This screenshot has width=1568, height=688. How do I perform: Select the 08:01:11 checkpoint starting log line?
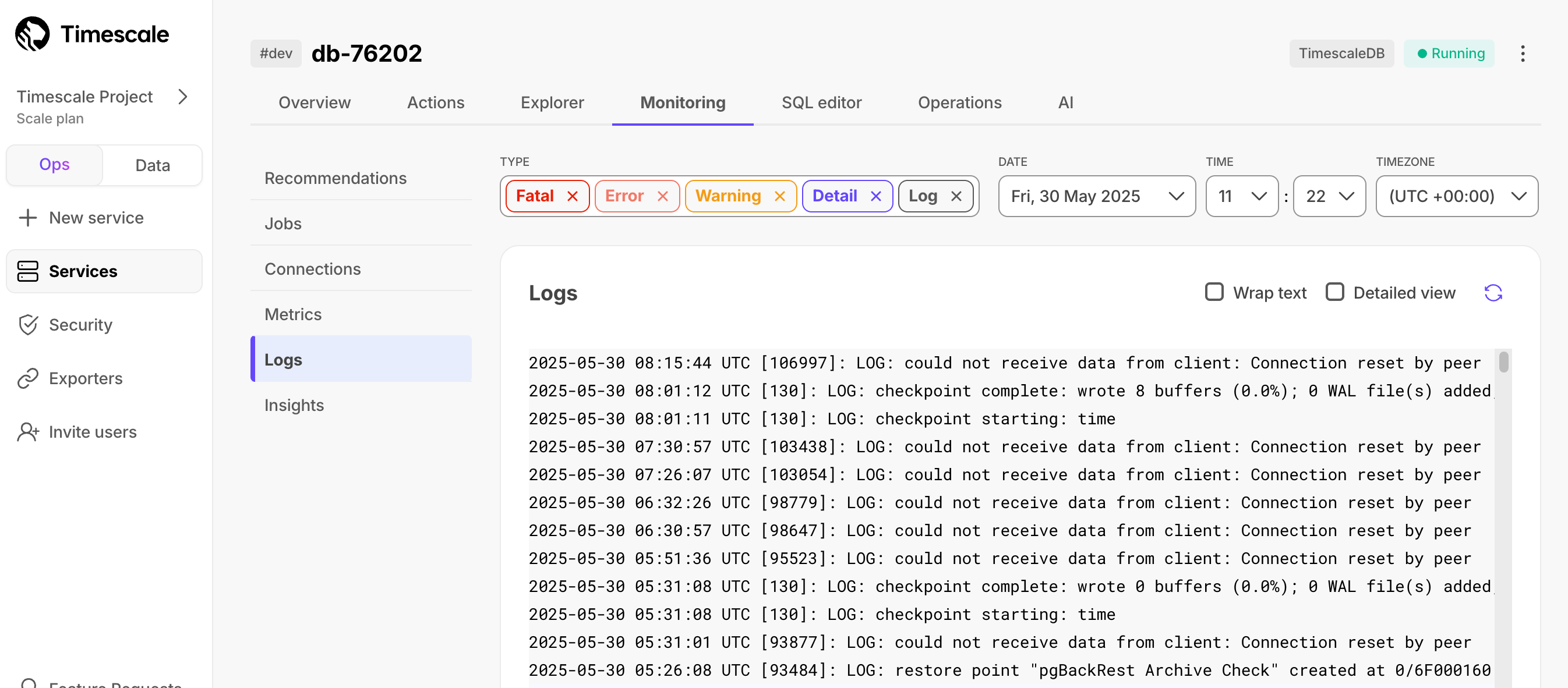[x=822, y=419]
